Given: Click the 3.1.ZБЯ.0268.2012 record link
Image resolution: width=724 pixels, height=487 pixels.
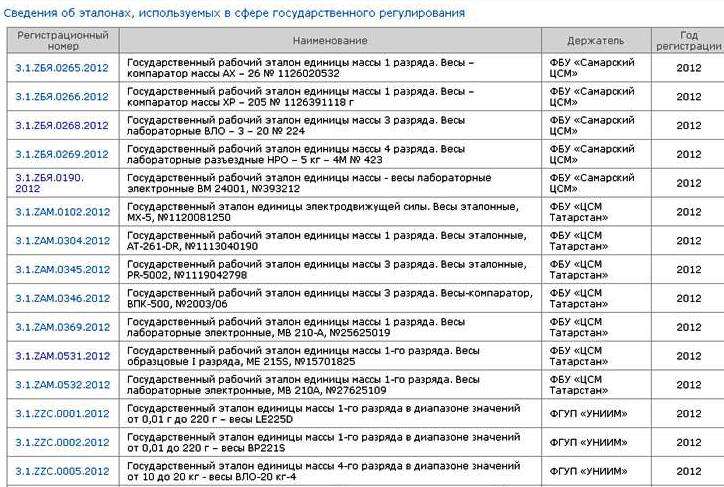Looking at the screenshot, I should [62, 126].
